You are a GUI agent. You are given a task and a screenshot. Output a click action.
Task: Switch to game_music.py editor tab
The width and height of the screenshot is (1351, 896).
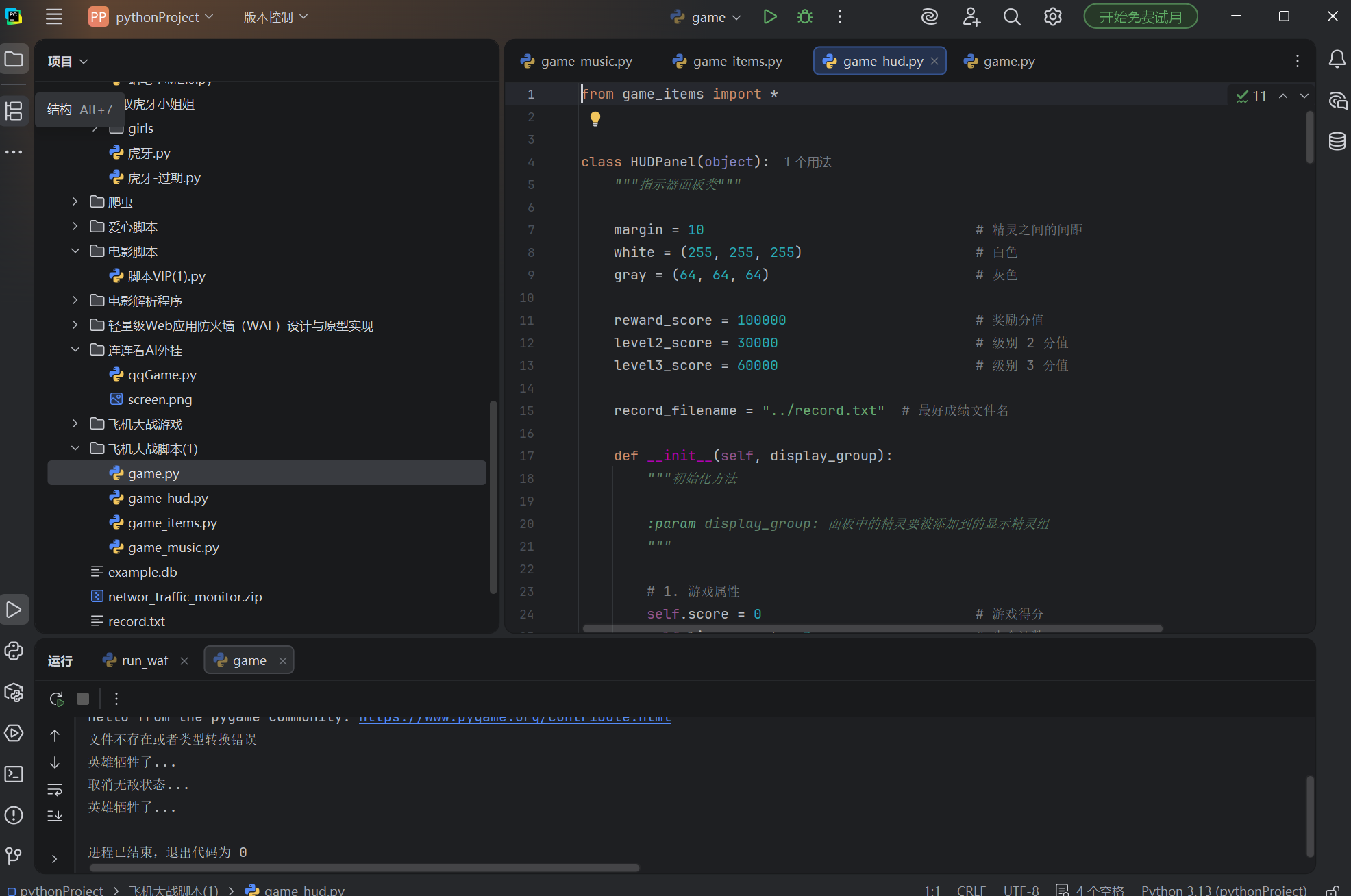577,61
